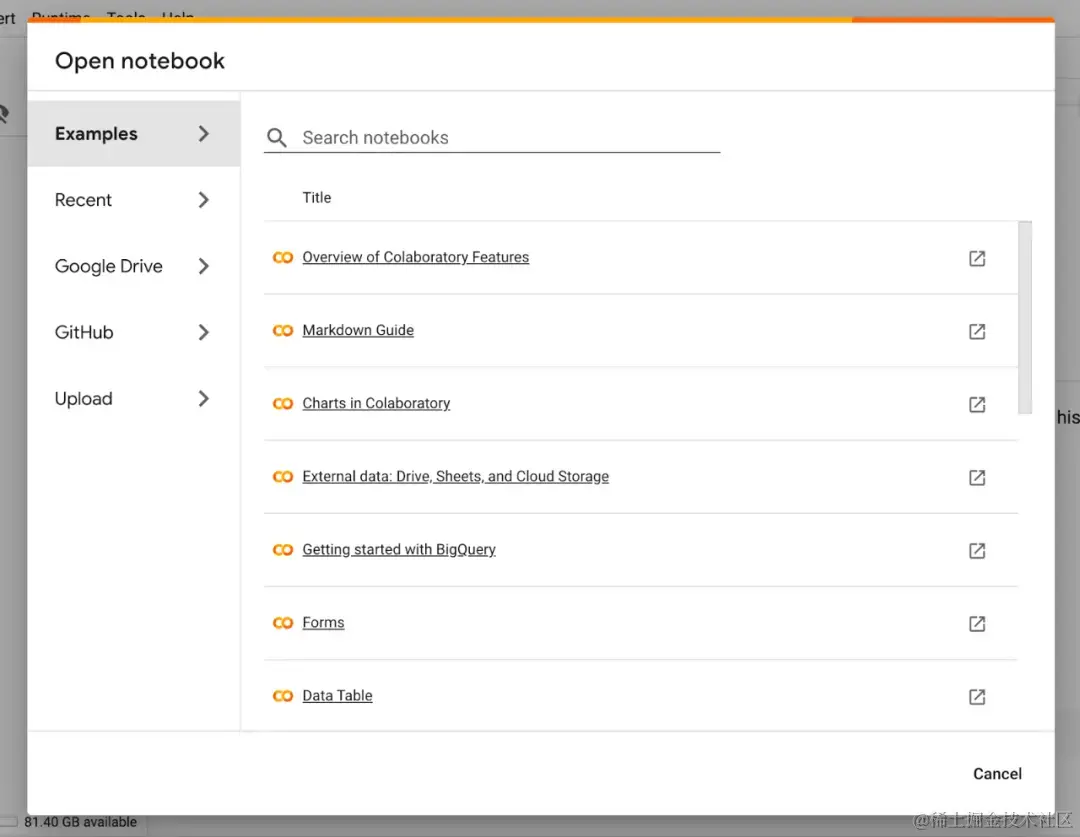Switch to the Upload tab
Screen dimensions: 1080x837
(134, 398)
